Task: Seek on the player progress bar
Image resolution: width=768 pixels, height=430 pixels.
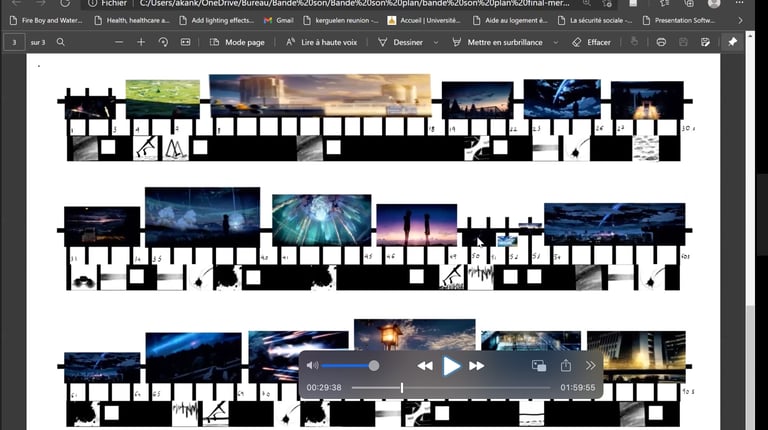Action: click(451, 387)
